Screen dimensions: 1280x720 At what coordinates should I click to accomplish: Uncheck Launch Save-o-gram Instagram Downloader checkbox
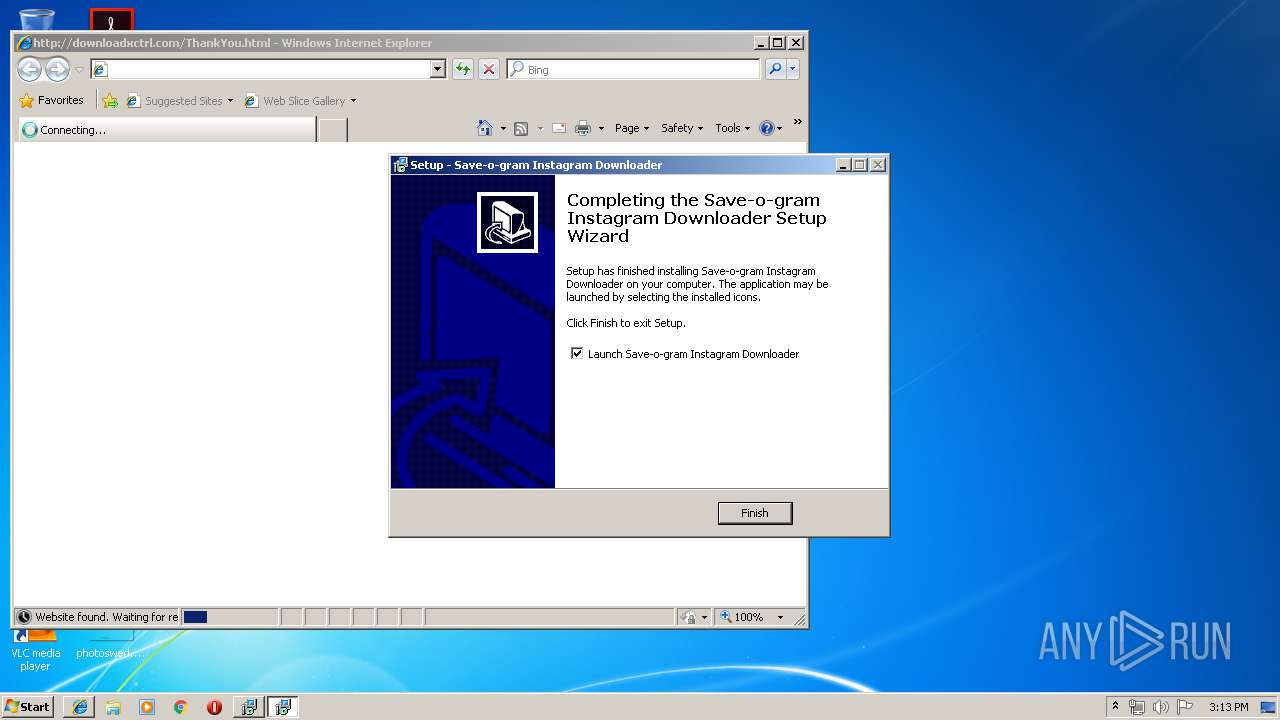pos(576,353)
